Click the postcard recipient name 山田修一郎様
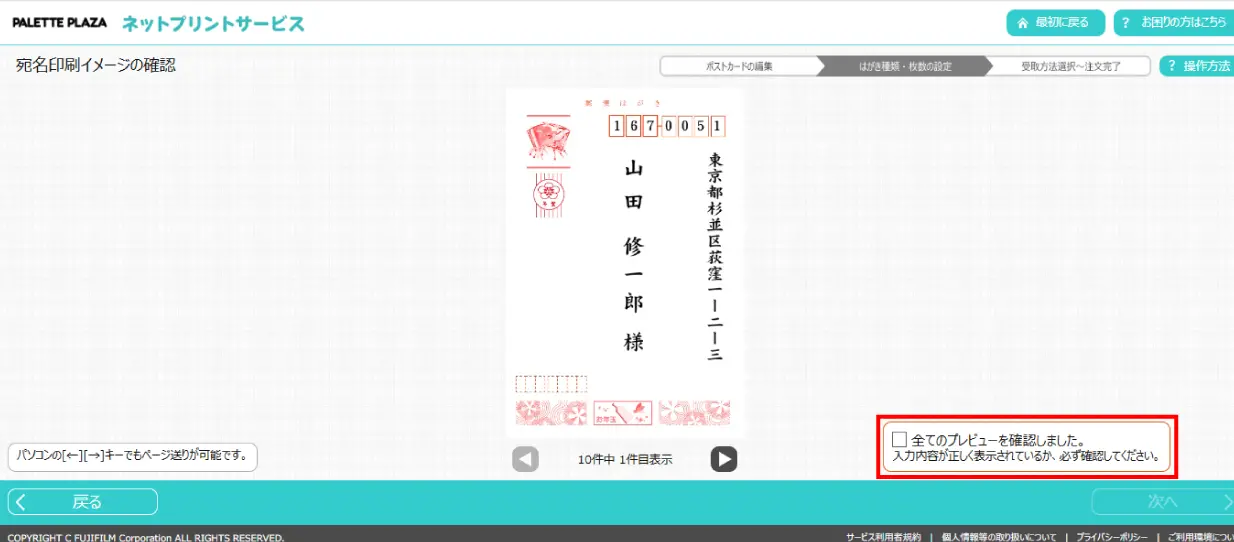1234x542 pixels. coord(634,255)
